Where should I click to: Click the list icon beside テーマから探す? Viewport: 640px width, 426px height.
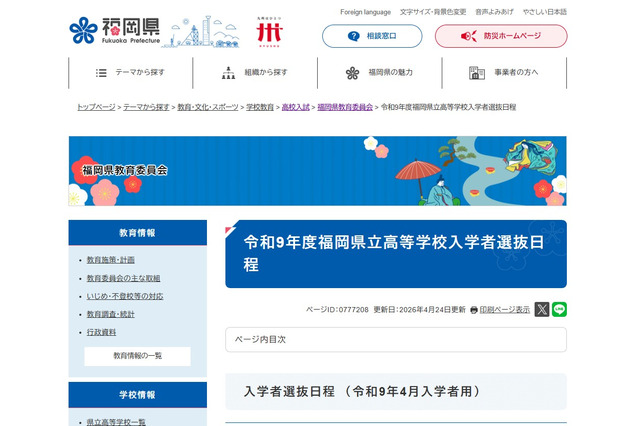click(101, 73)
